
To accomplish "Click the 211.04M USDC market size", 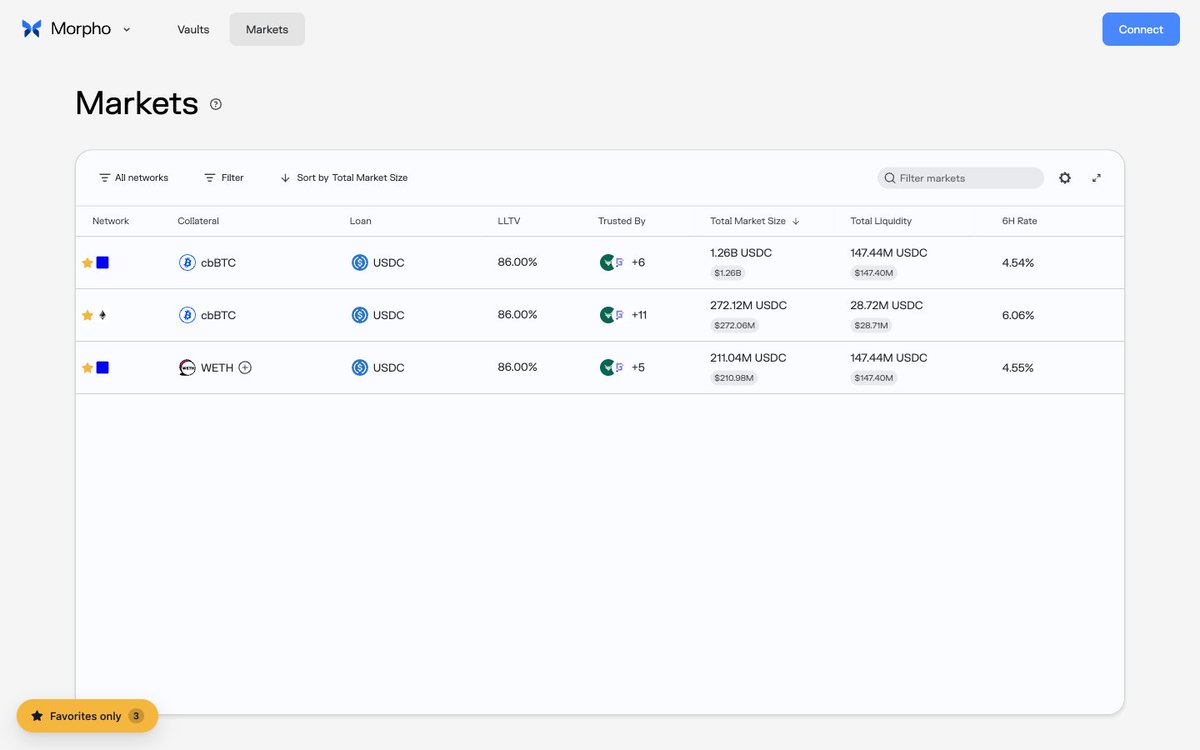I will pos(749,358).
